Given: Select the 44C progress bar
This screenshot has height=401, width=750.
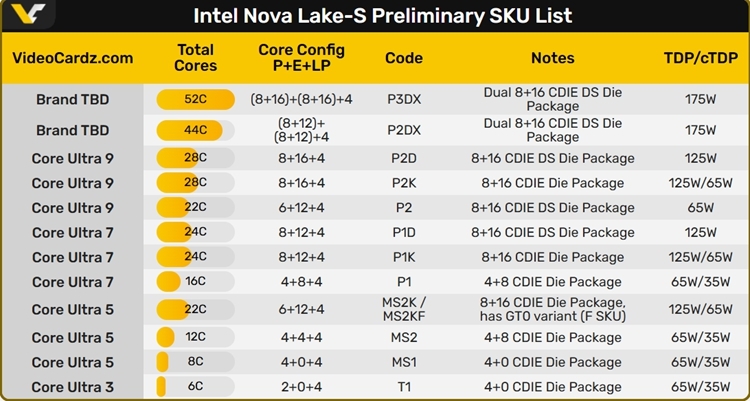Looking at the screenshot, I should point(196,130).
